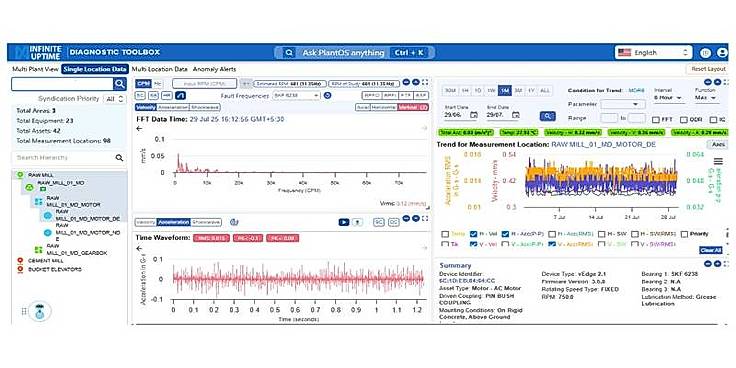736x368 pixels.
Task: Click the circular icon after Shockwave in waveform panel
Action: tap(234, 222)
